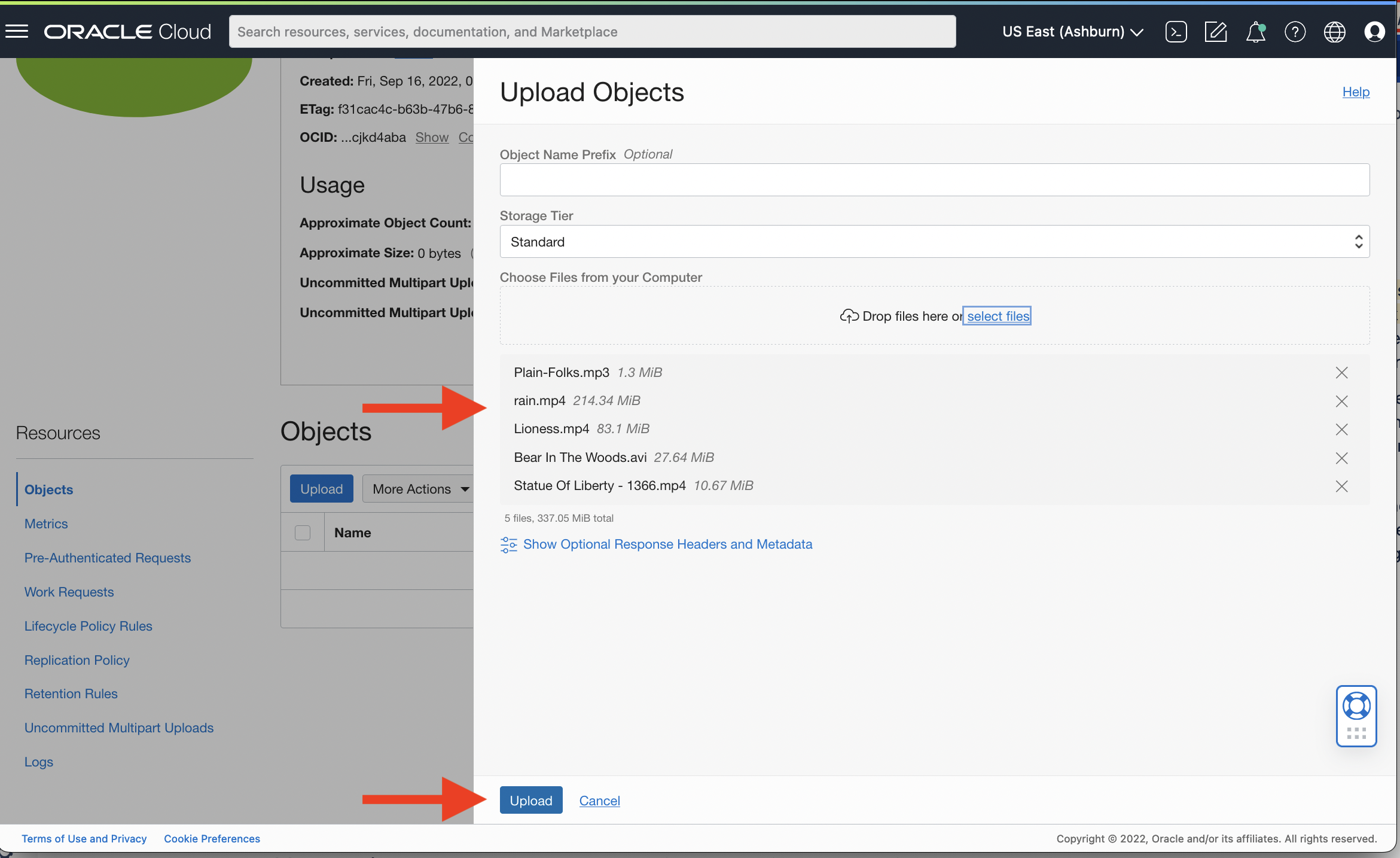
Task: Open the user profile icon
Action: [x=1374, y=32]
